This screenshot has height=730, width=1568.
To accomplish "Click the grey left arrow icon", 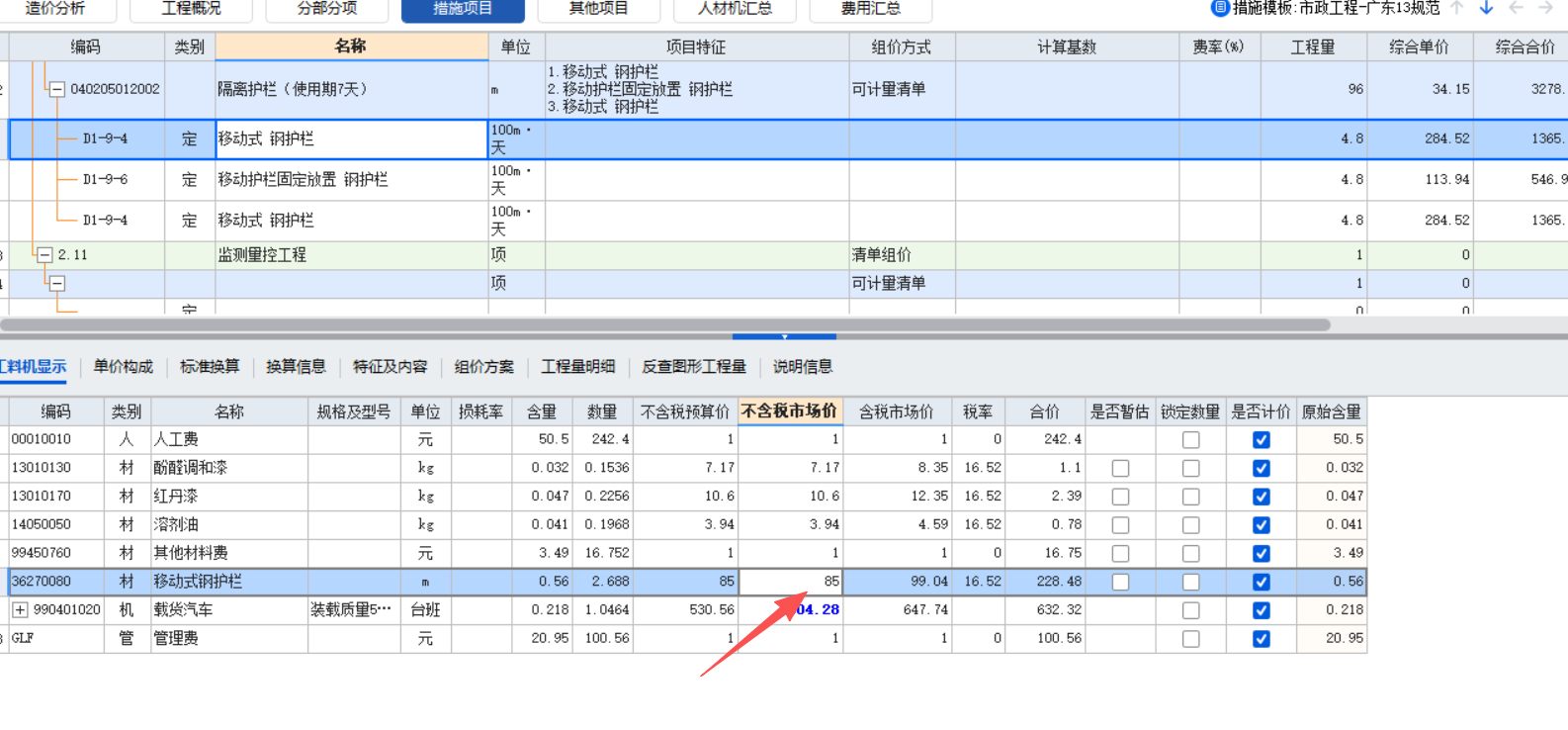I will (x=1516, y=8).
